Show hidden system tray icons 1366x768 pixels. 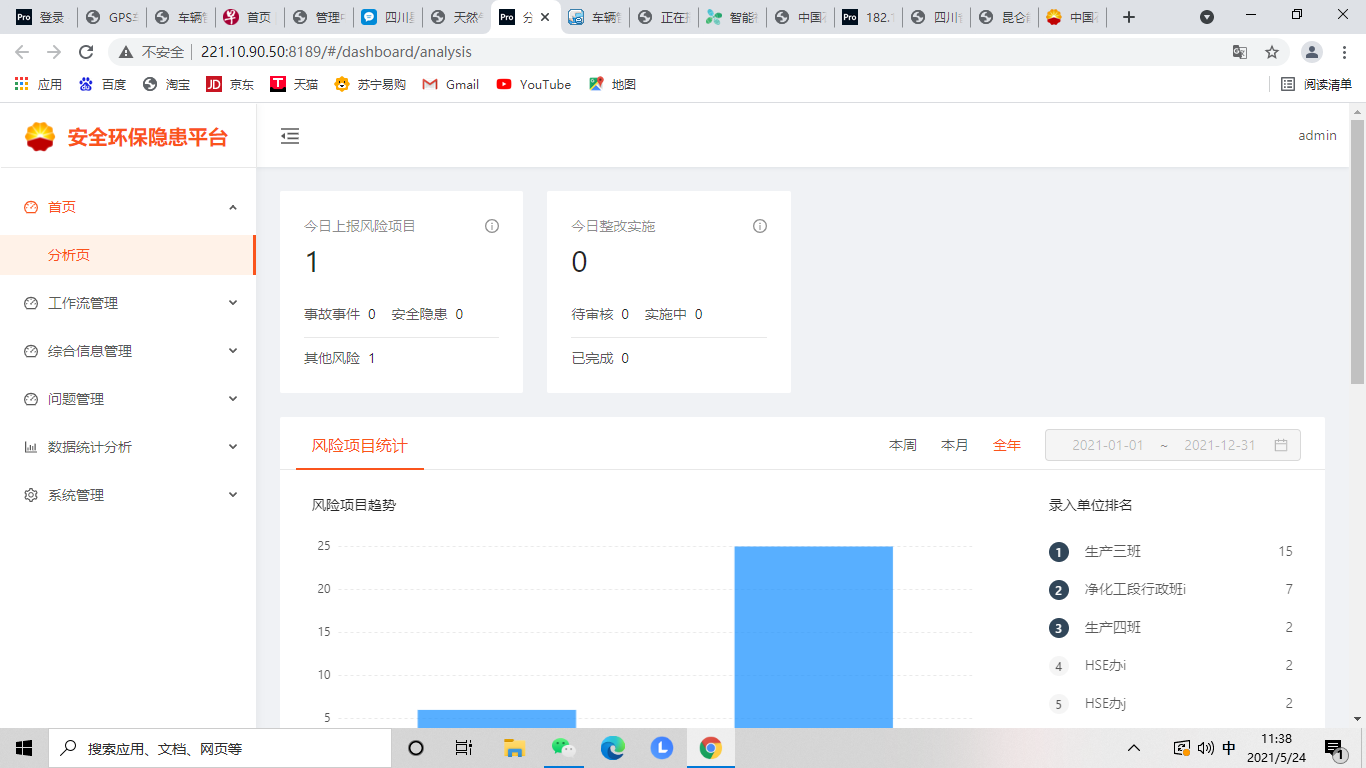click(1134, 748)
